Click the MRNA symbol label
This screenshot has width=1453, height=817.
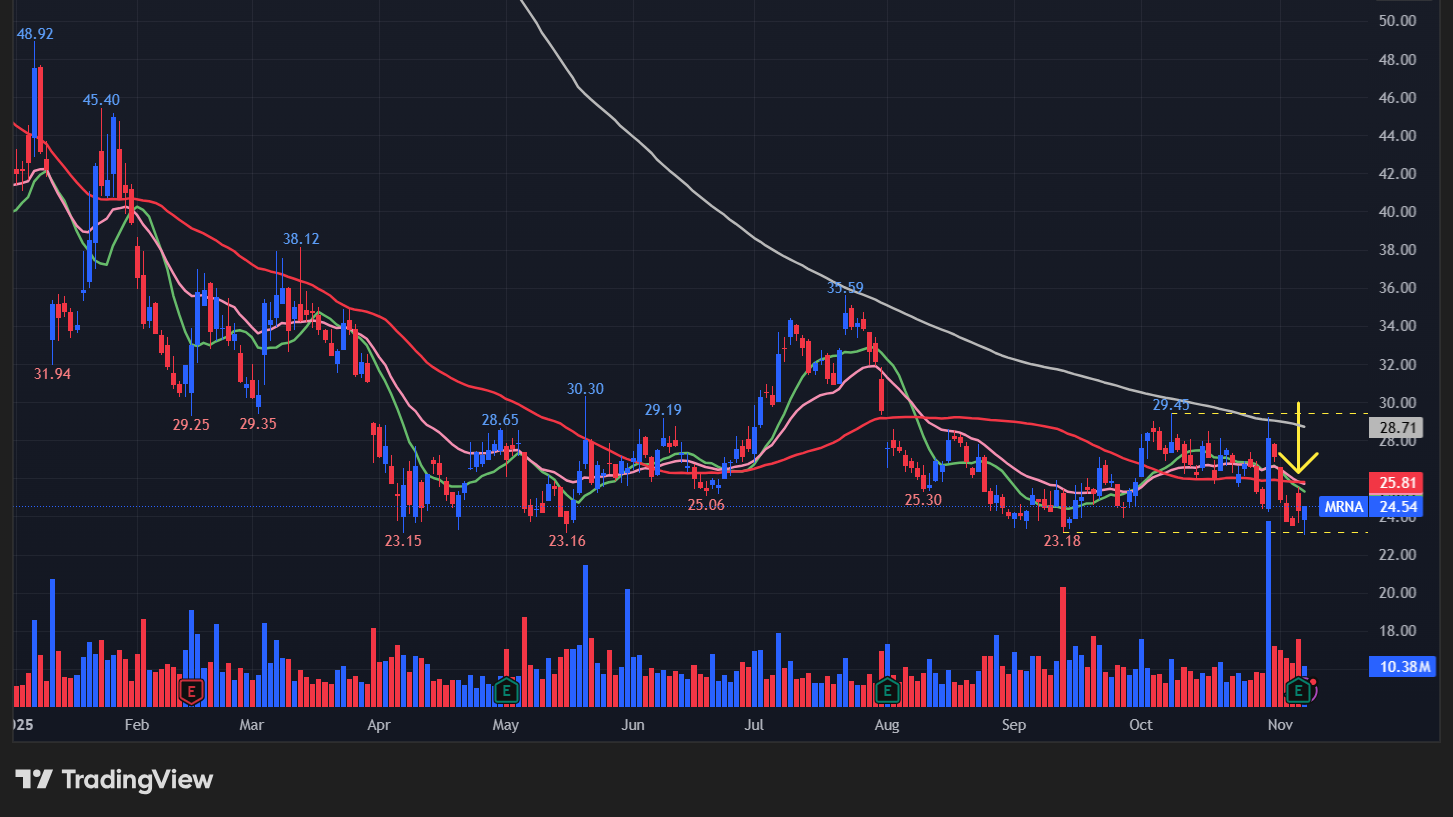pos(1342,507)
